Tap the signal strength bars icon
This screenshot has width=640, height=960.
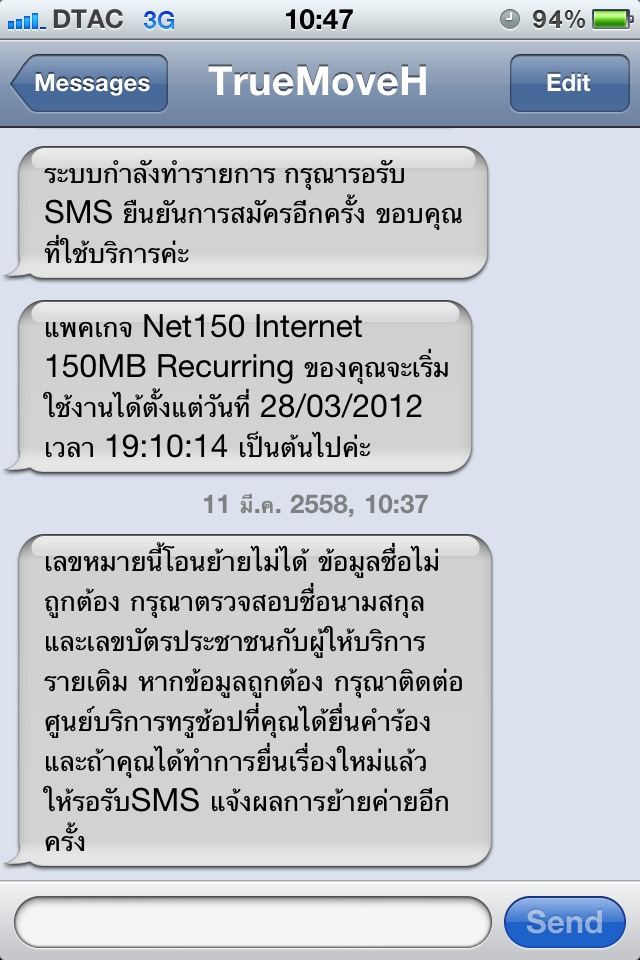pos(26,21)
